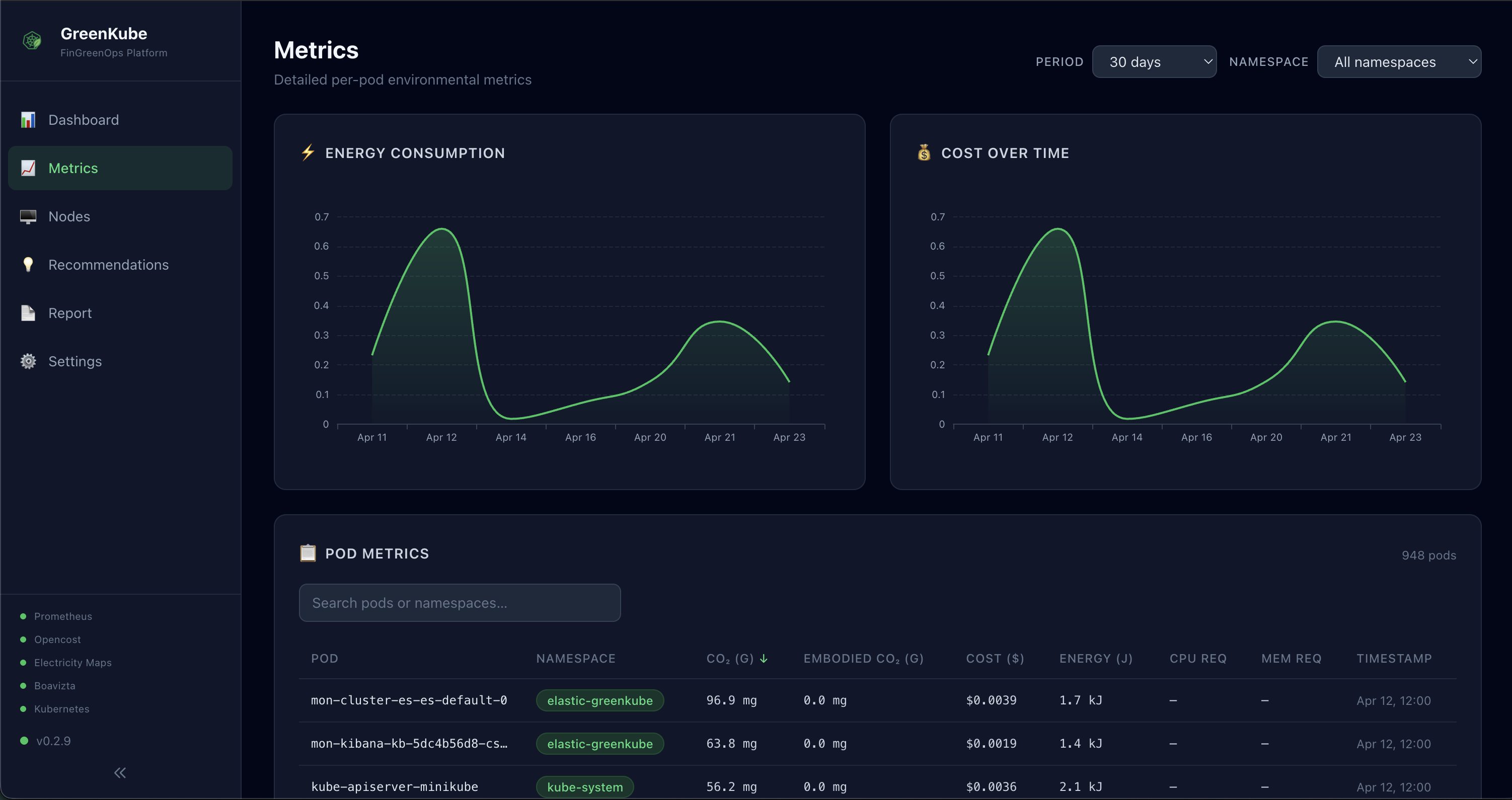This screenshot has width=1512, height=800.
Task: Click the Nodes monitor icon
Action: (28, 216)
